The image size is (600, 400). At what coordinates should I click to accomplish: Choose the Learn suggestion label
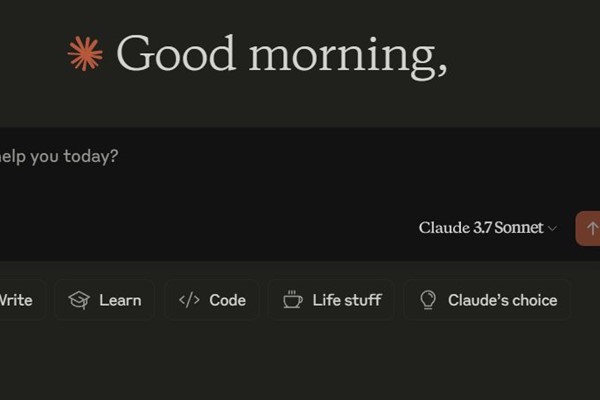click(x=120, y=300)
